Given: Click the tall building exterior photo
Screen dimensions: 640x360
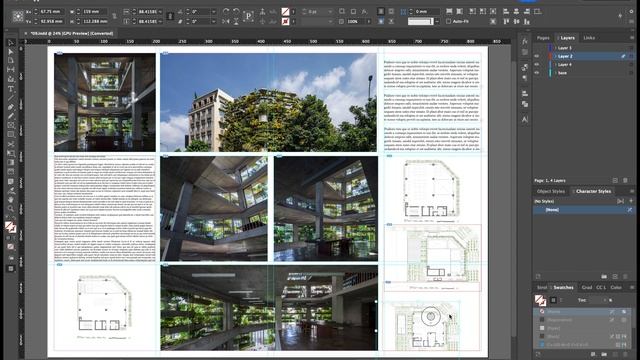Looking at the screenshot, I should 268,102.
